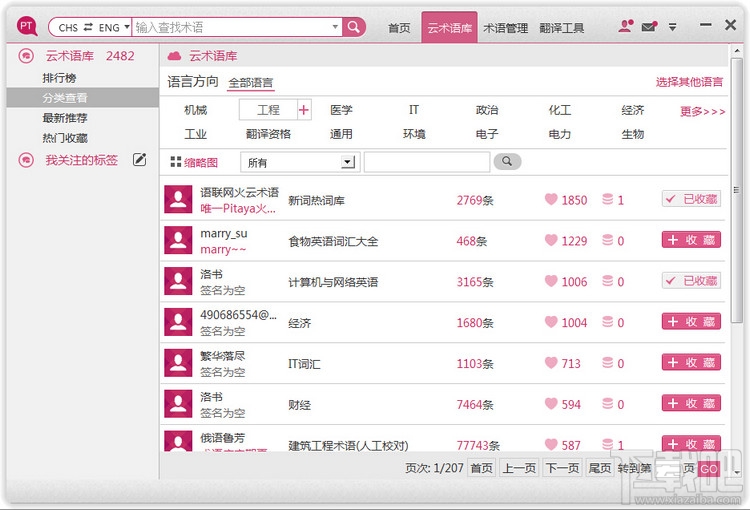Expand the search history dropdown
Viewport: 750px width, 510px height.
point(335,27)
